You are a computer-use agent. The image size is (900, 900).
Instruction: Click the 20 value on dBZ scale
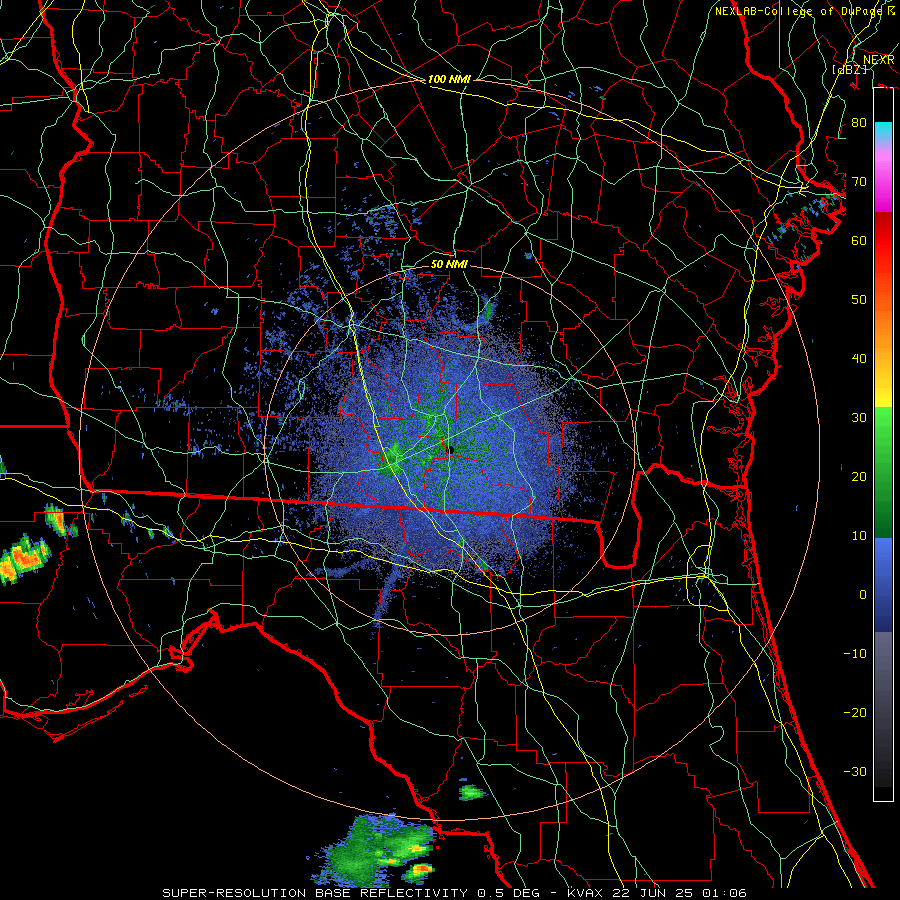[x=859, y=477]
